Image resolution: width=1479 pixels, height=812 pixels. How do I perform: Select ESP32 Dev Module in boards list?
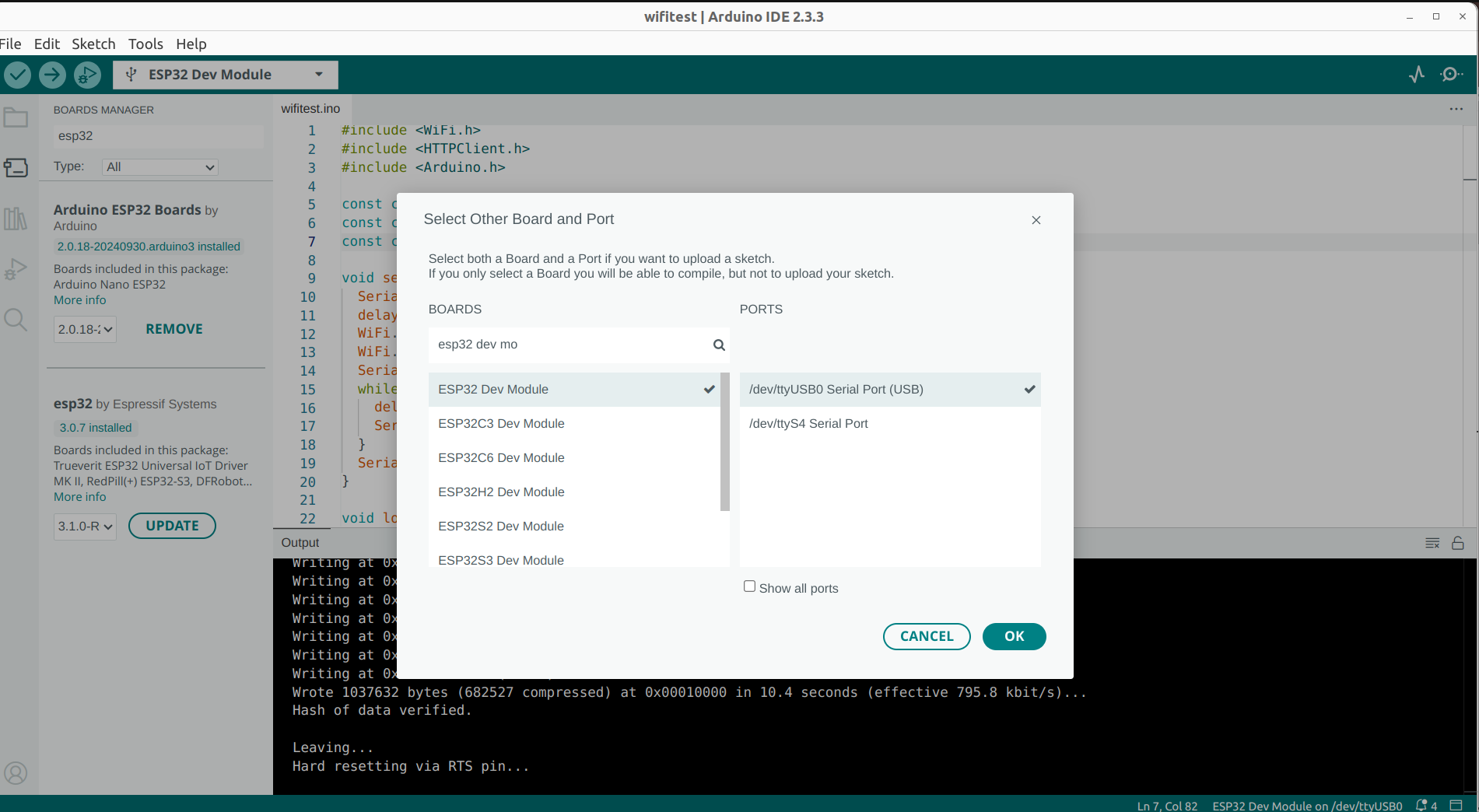coord(574,390)
